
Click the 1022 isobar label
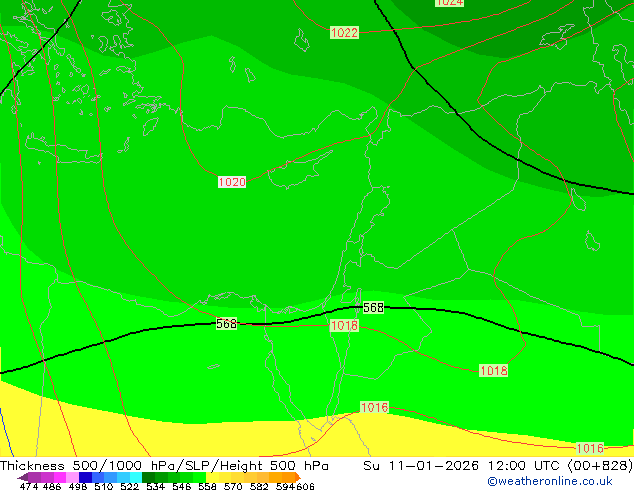click(344, 33)
